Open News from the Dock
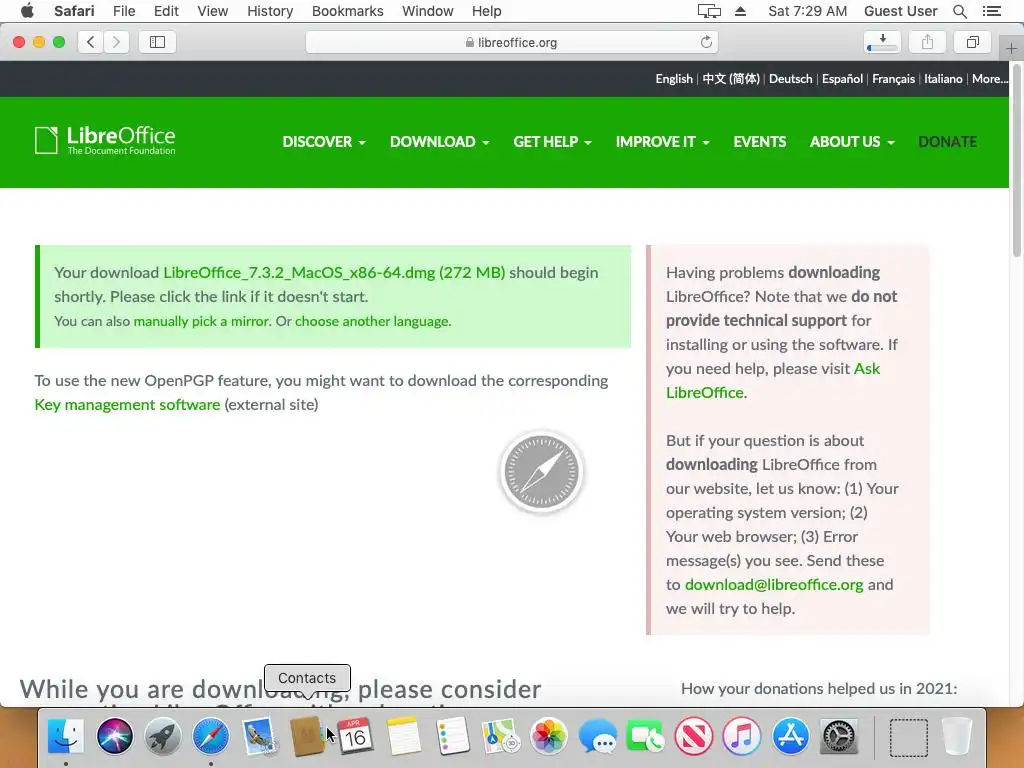 [x=694, y=736]
